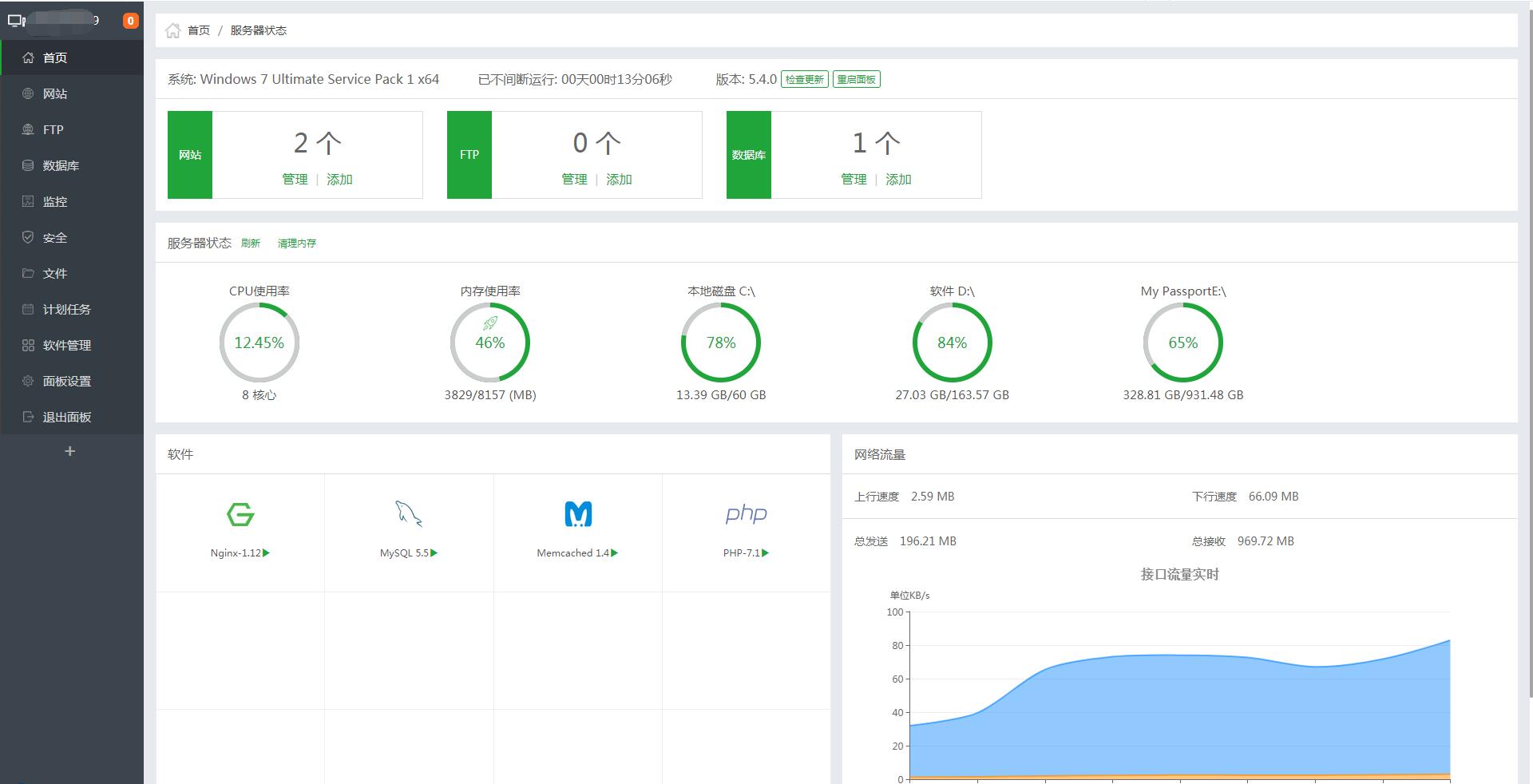Click the Windows 7 Ultimate system text
The image size is (1533, 784).
(319, 79)
